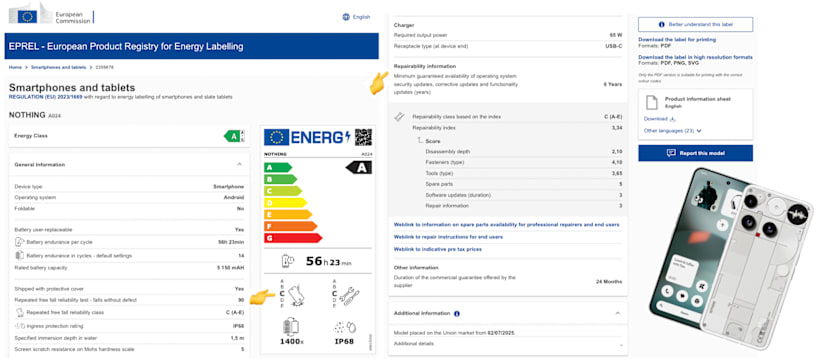Click the repairability class tools icon
Image resolution: width=829 pixels, height=364 pixels.
[x=400, y=117]
